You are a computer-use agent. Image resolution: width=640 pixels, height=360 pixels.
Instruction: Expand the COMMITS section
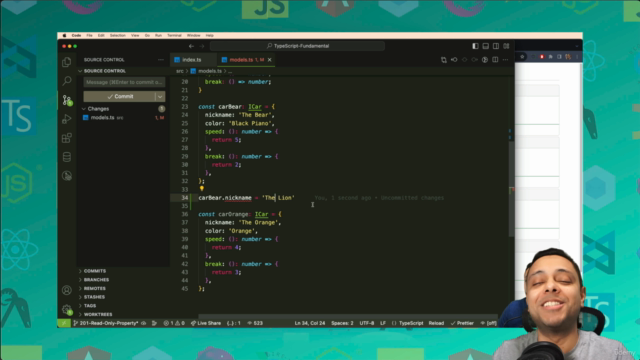tap(95, 271)
